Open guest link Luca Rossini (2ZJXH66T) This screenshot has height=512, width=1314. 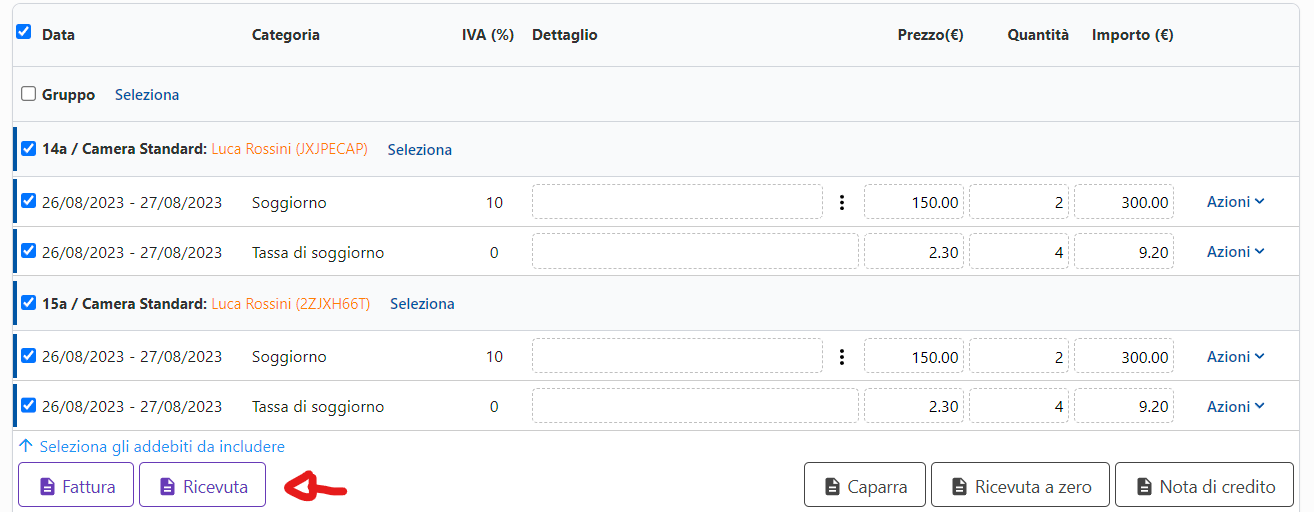pos(291,304)
